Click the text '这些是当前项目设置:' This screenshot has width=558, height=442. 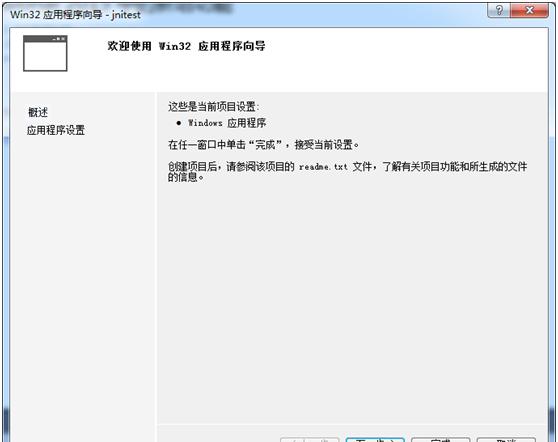click(214, 106)
